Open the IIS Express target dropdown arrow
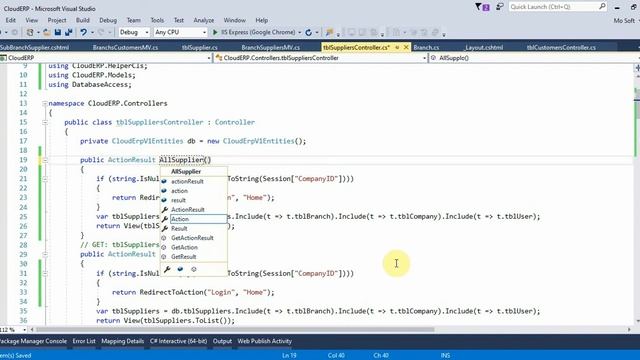Screen dimensions: 640x360 point(300,32)
